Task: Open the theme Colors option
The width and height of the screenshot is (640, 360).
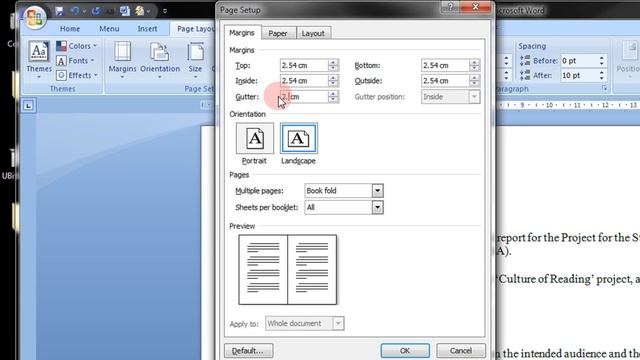Action: point(77,46)
